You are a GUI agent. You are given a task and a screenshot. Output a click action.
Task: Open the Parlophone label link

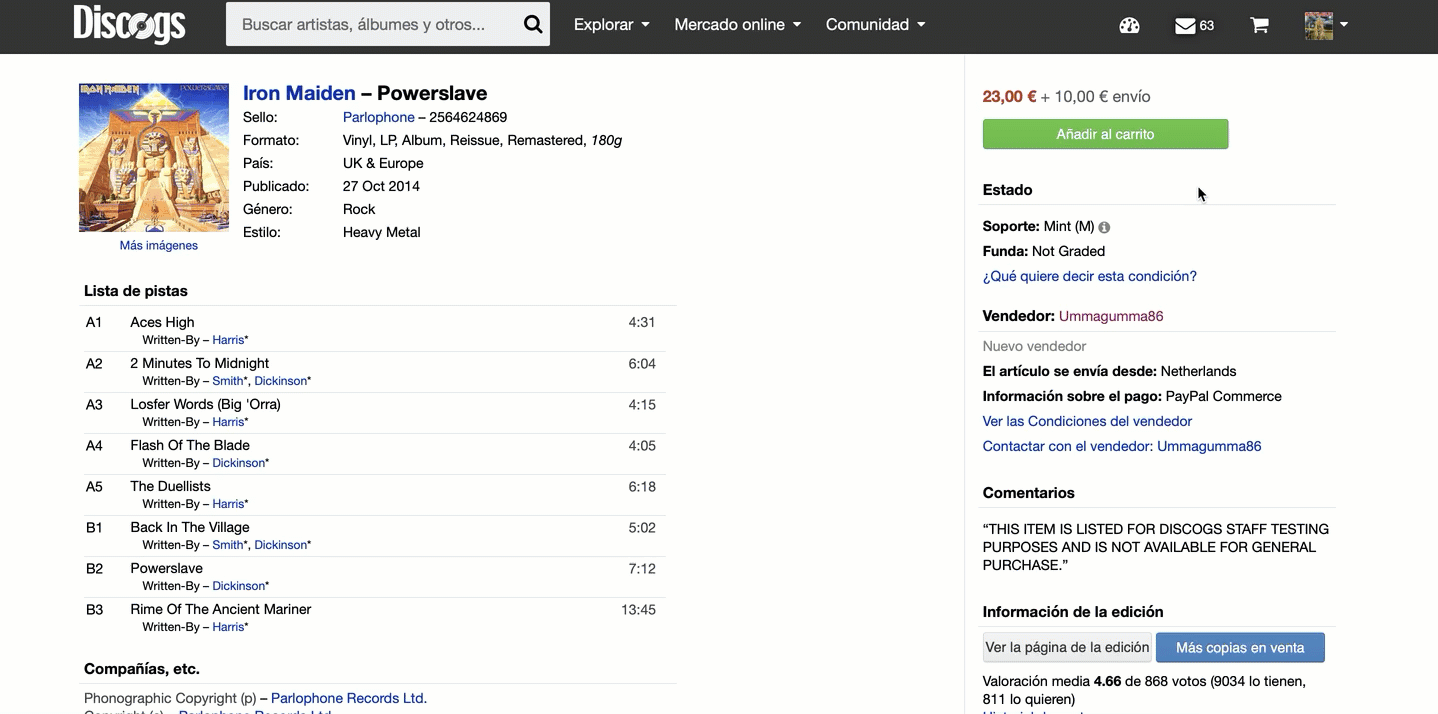coord(378,117)
